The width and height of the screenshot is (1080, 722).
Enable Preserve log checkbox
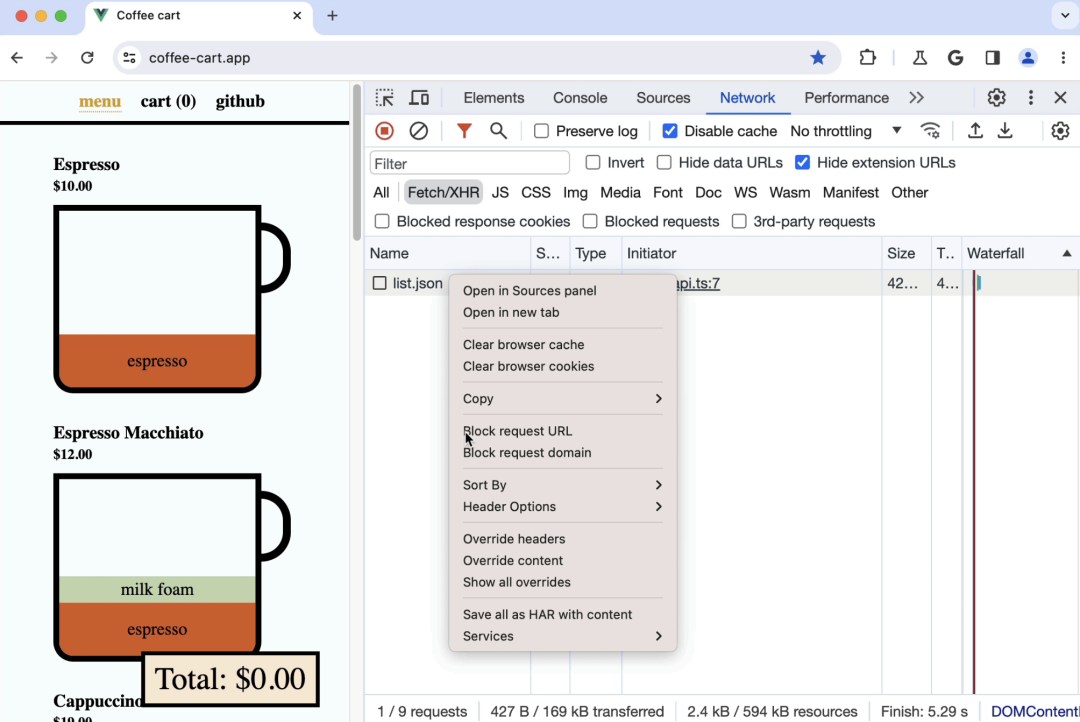[541, 131]
